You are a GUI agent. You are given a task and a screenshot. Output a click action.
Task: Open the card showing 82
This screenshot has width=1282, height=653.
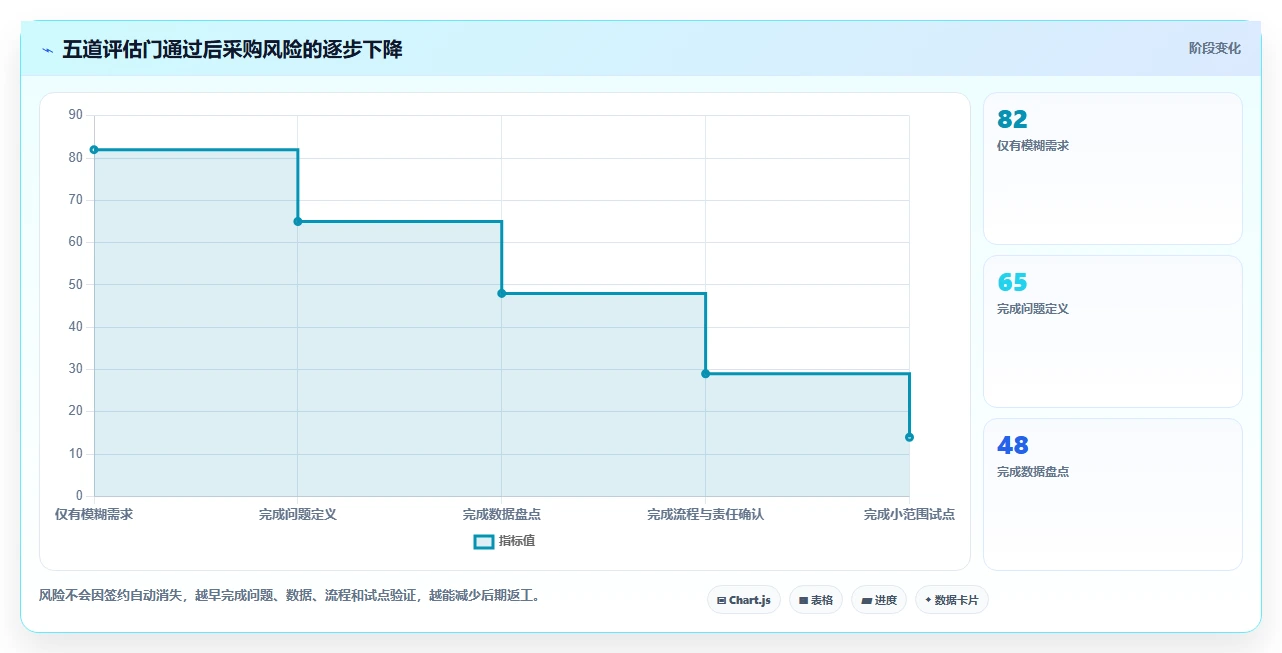tap(1113, 169)
